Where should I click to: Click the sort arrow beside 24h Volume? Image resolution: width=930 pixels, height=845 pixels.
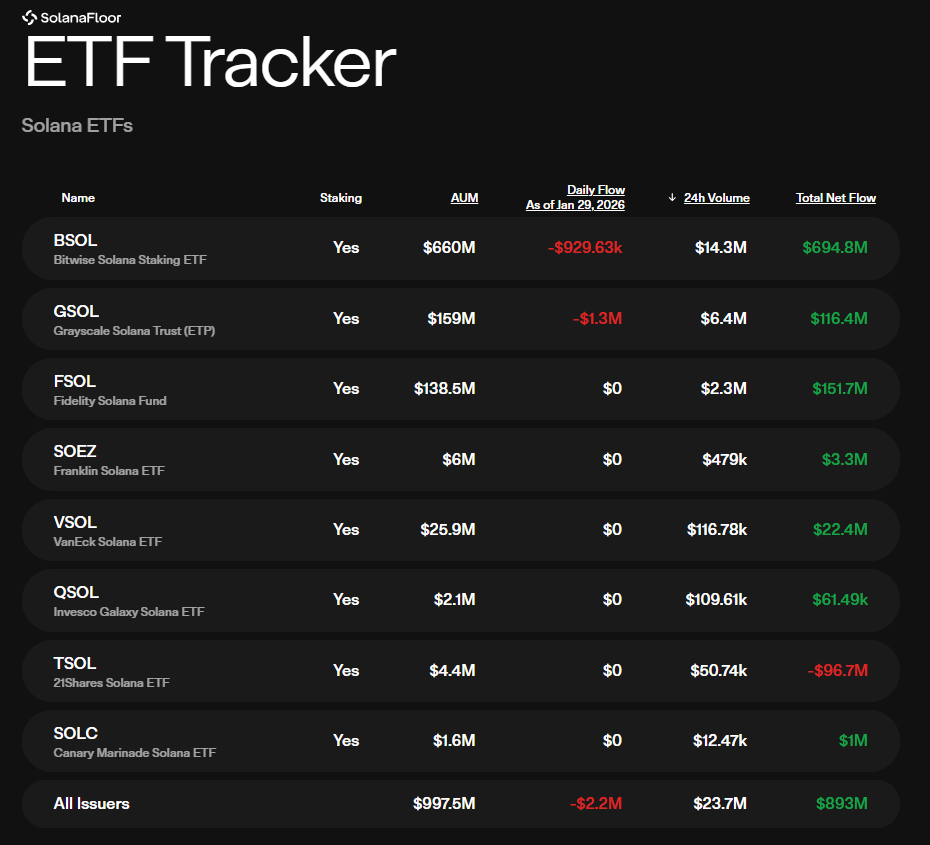click(x=672, y=198)
